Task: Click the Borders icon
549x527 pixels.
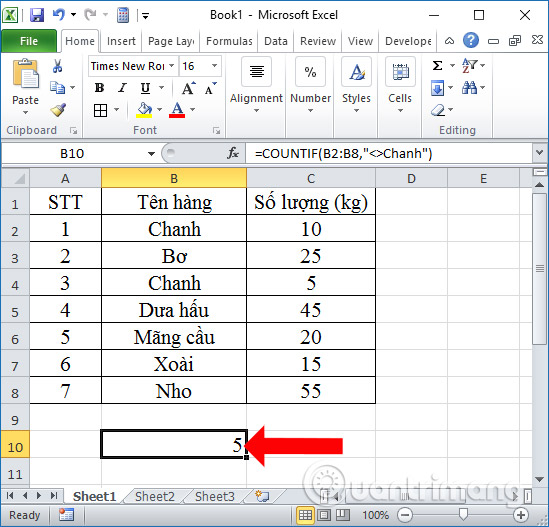Action: (x=100, y=110)
